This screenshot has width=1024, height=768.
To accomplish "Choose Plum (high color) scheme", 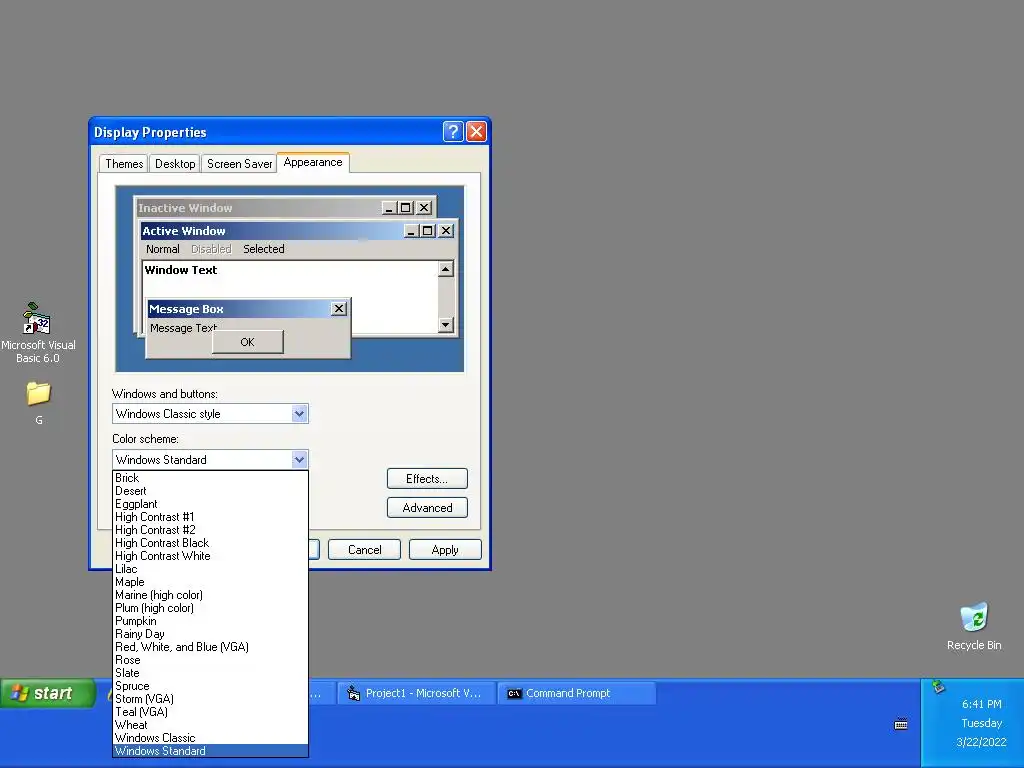I will (210, 608).
